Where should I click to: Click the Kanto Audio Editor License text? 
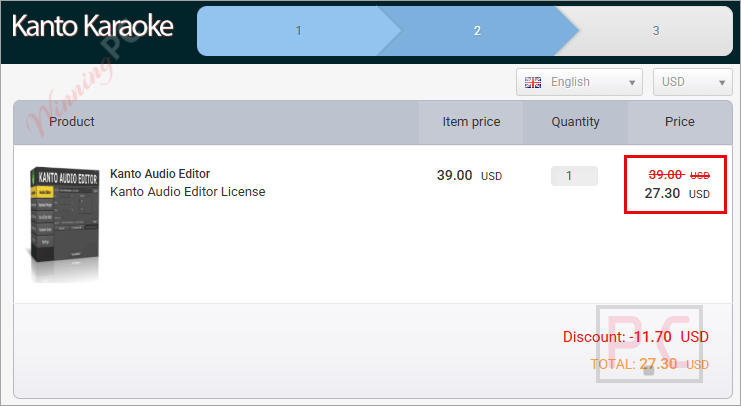188,191
